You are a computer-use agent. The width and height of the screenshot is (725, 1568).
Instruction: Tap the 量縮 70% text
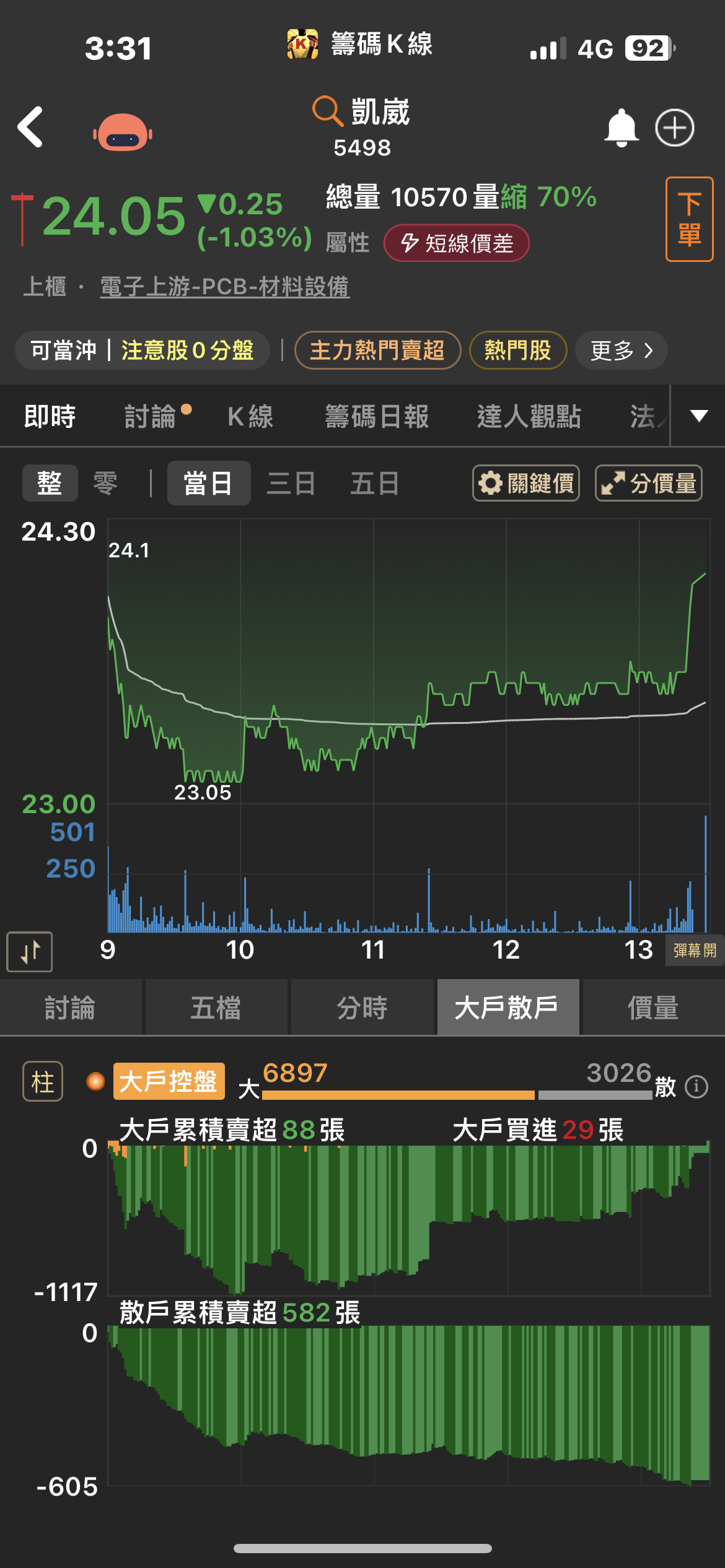point(535,197)
